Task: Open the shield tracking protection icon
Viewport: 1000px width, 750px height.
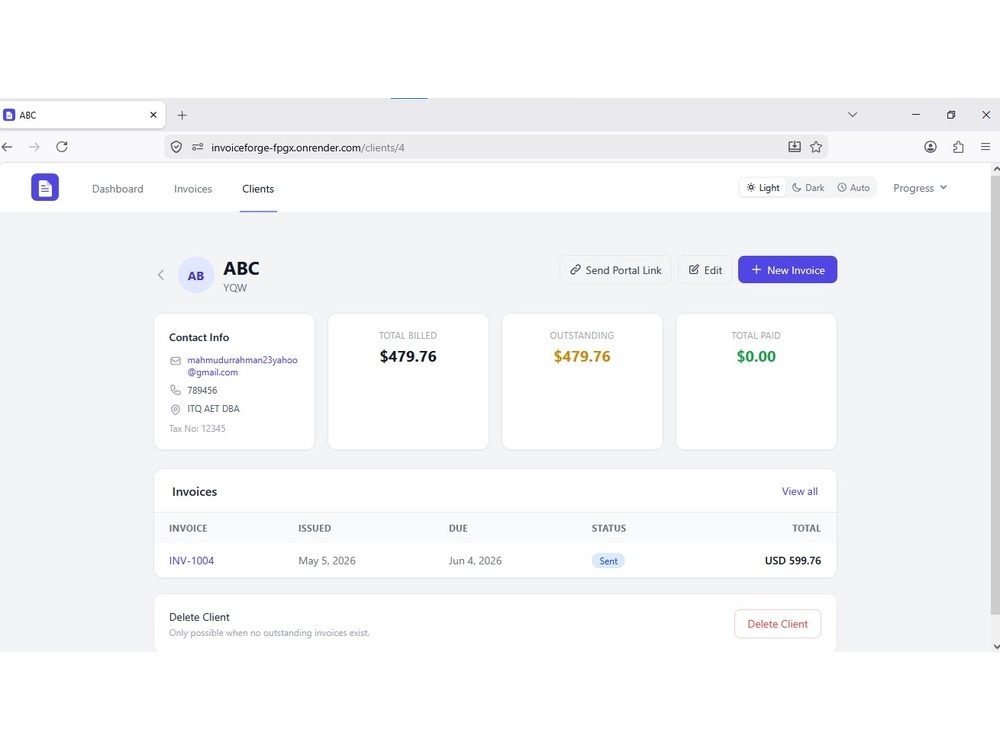Action: click(177, 147)
